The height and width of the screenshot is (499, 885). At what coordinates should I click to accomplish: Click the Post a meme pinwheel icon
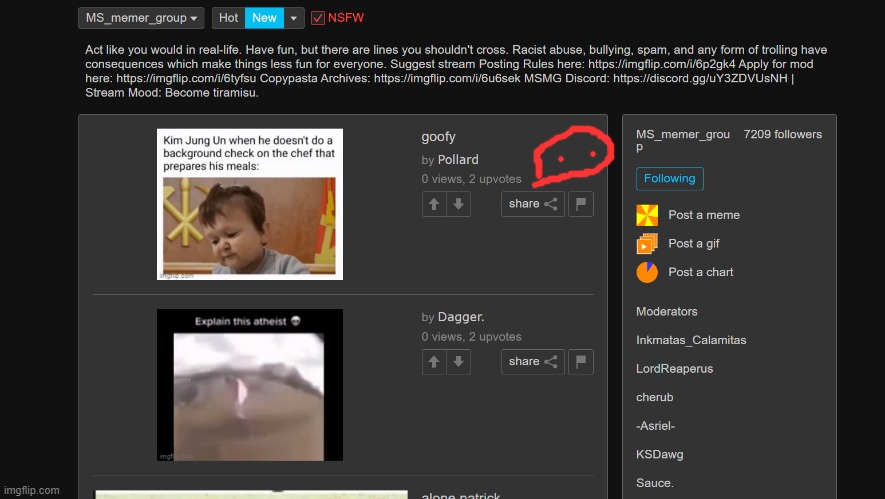pyautogui.click(x=647, y=215)
